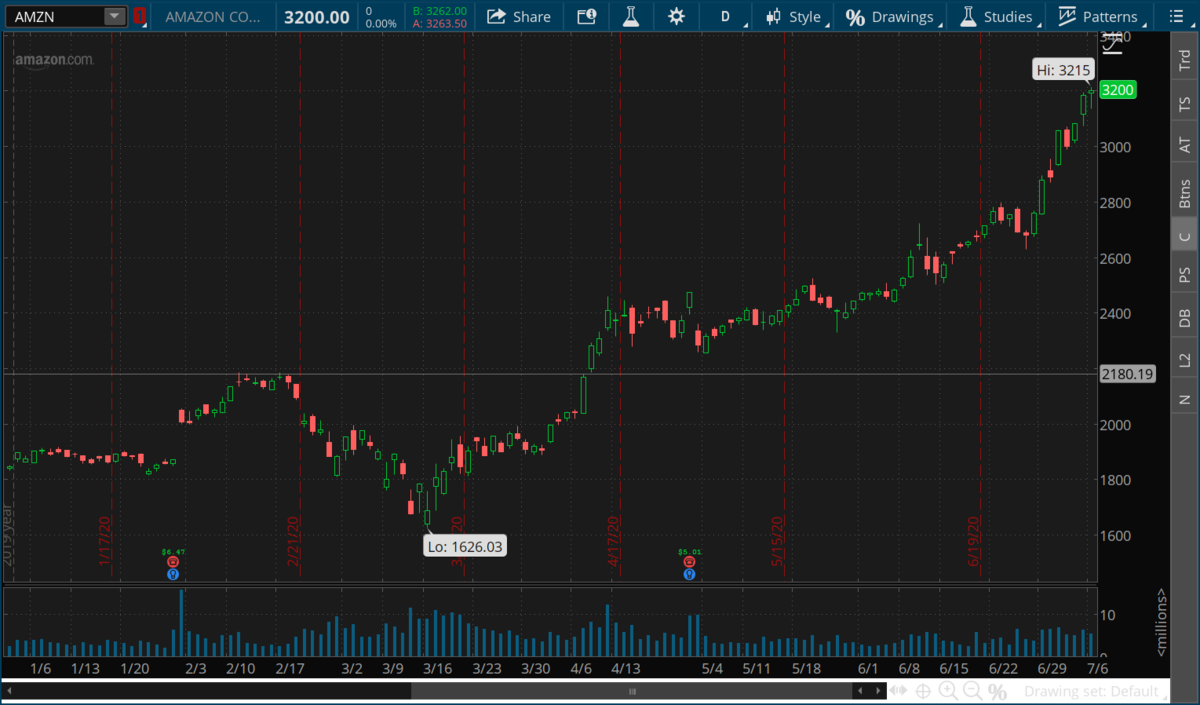The width and height of the screenshot is (1200, 705).
Task: Click the expand-to-fit arrows icon
Action: click(x=899, y=691)
